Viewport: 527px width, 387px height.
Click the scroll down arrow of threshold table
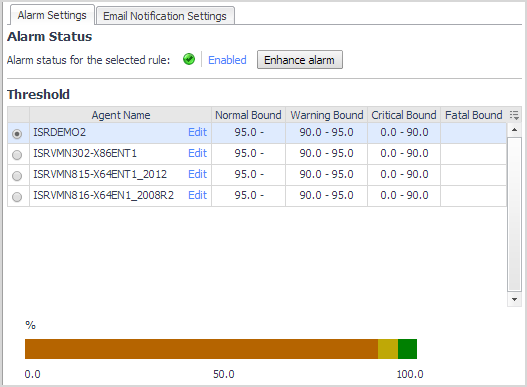[x=514, y=299]
